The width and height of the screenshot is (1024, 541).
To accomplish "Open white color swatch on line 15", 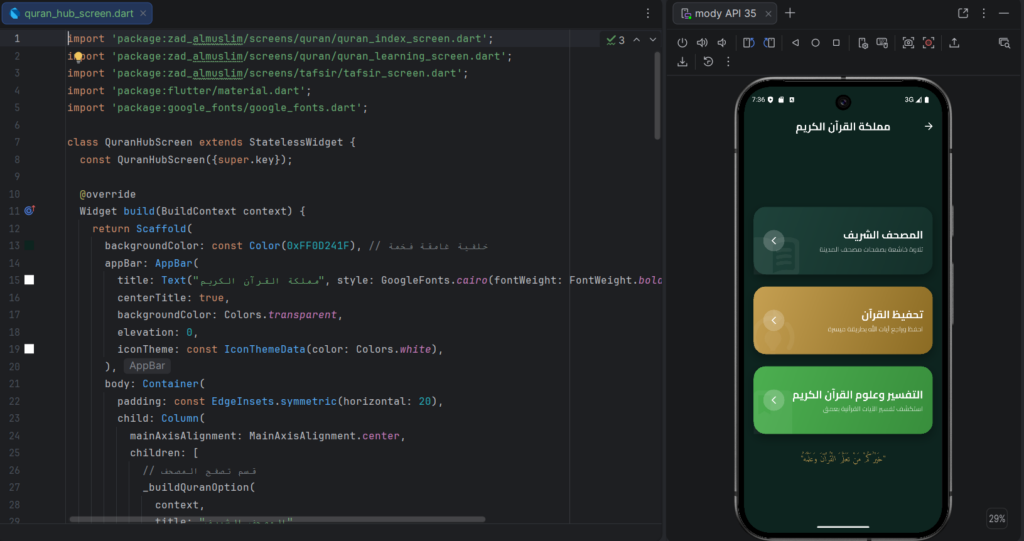I will click(x=29, y=280).
